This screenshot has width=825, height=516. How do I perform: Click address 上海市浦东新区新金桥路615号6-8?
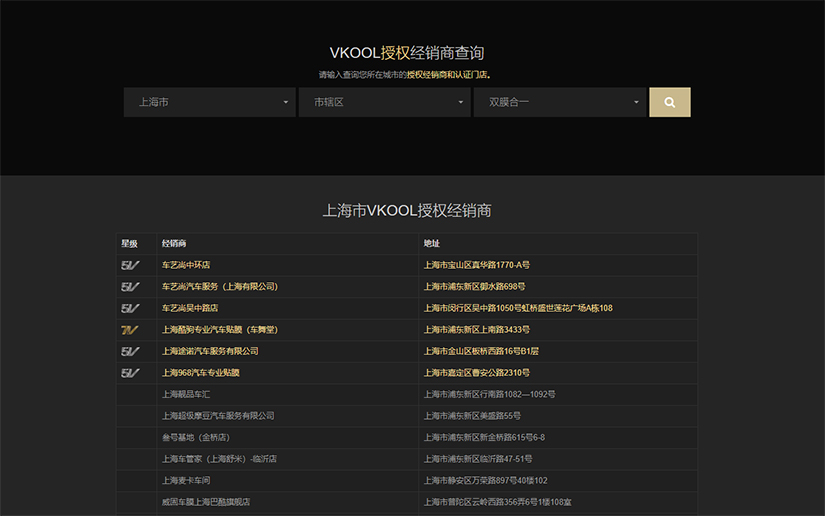tap(484, 438)
